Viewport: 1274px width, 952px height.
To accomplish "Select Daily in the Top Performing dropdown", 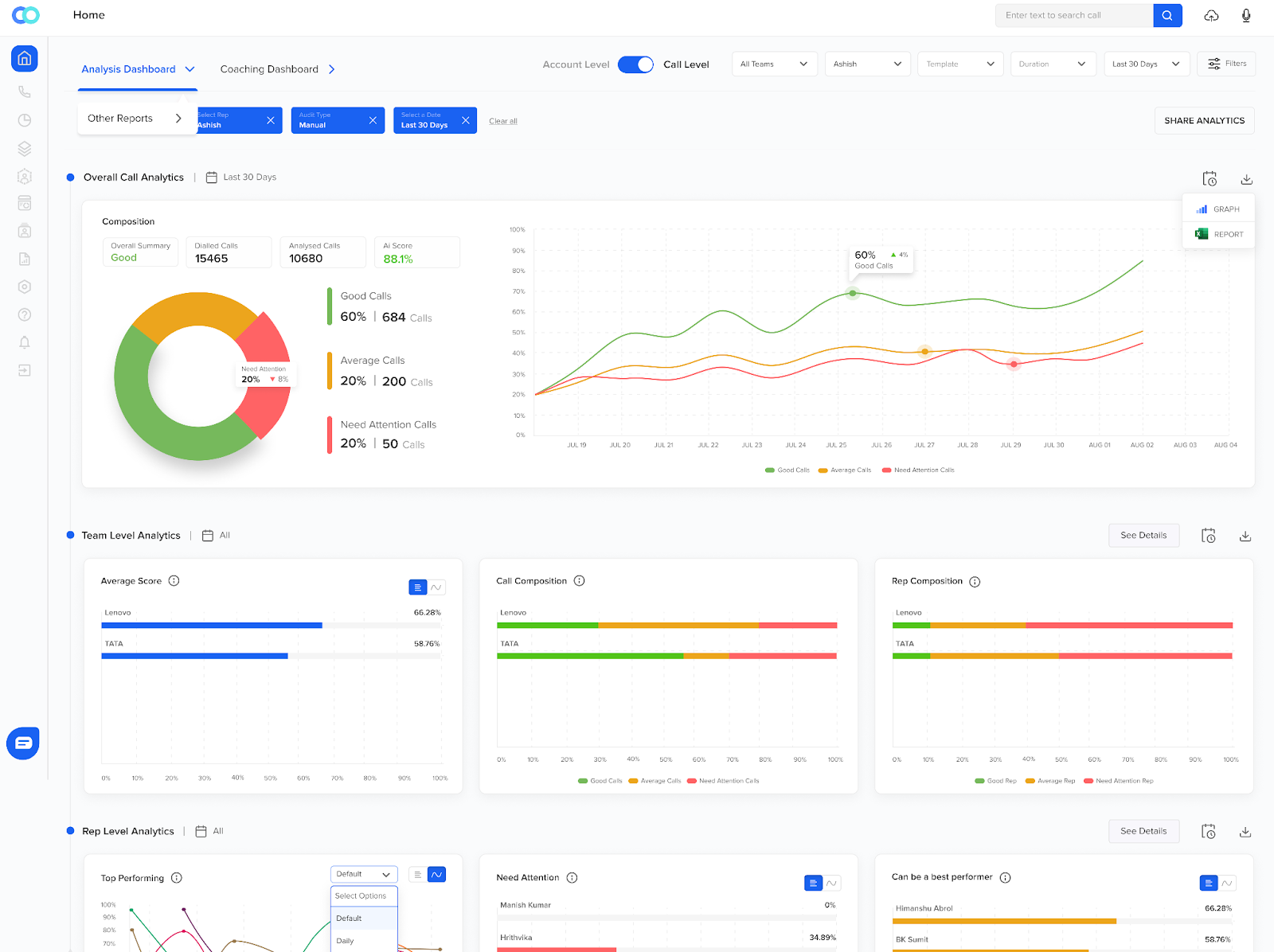I will click(346, 940).
